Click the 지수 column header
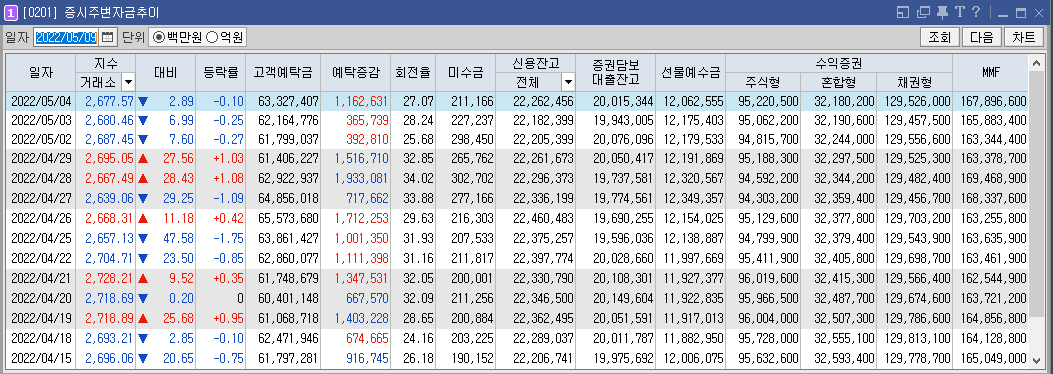Screen dimensions: 1053x374 tap(105, 64)
